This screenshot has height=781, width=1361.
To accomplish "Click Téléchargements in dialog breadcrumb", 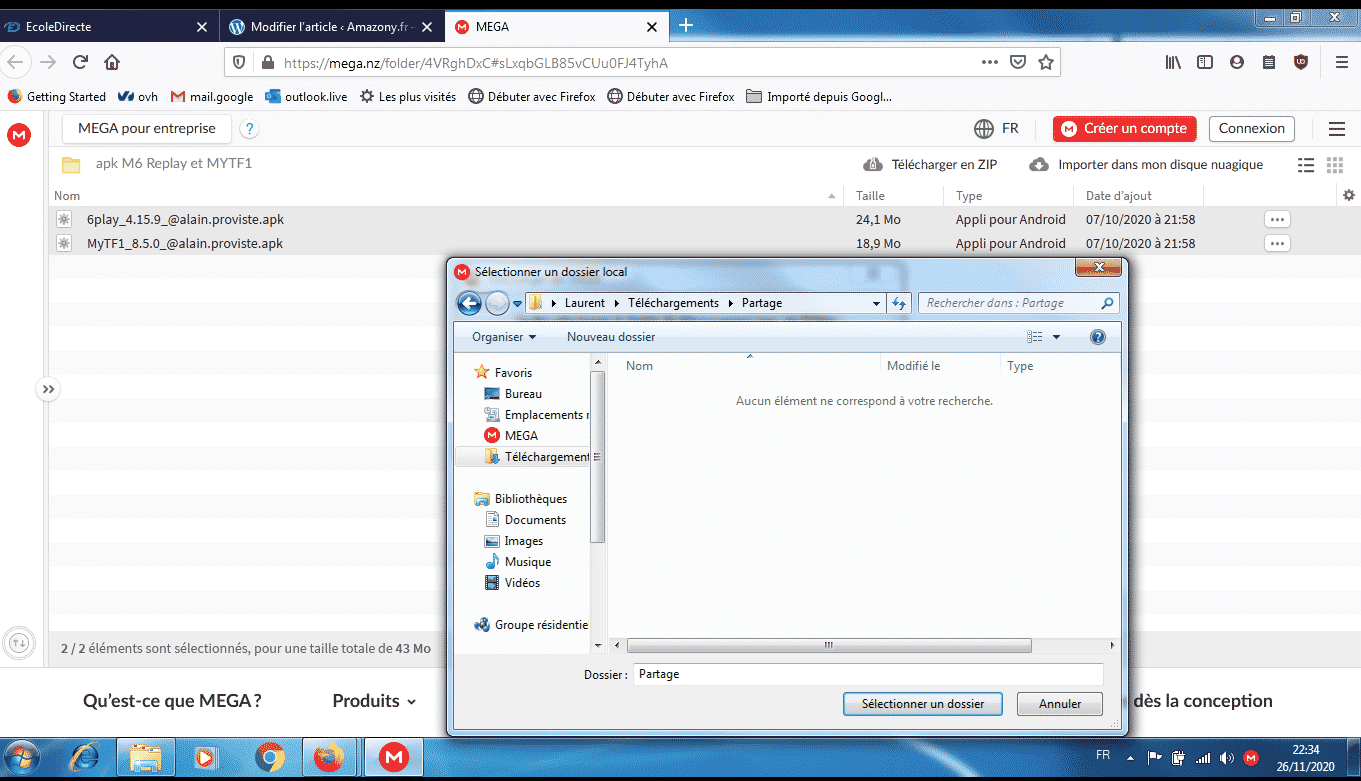I will tap(673, 303).
